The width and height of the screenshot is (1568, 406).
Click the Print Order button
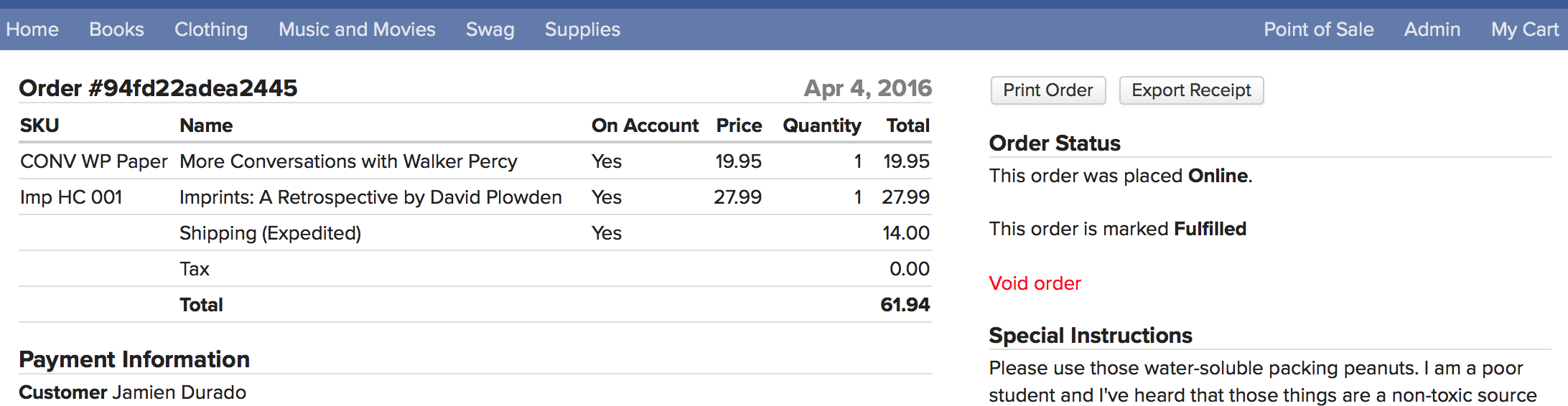[1047, 90]
